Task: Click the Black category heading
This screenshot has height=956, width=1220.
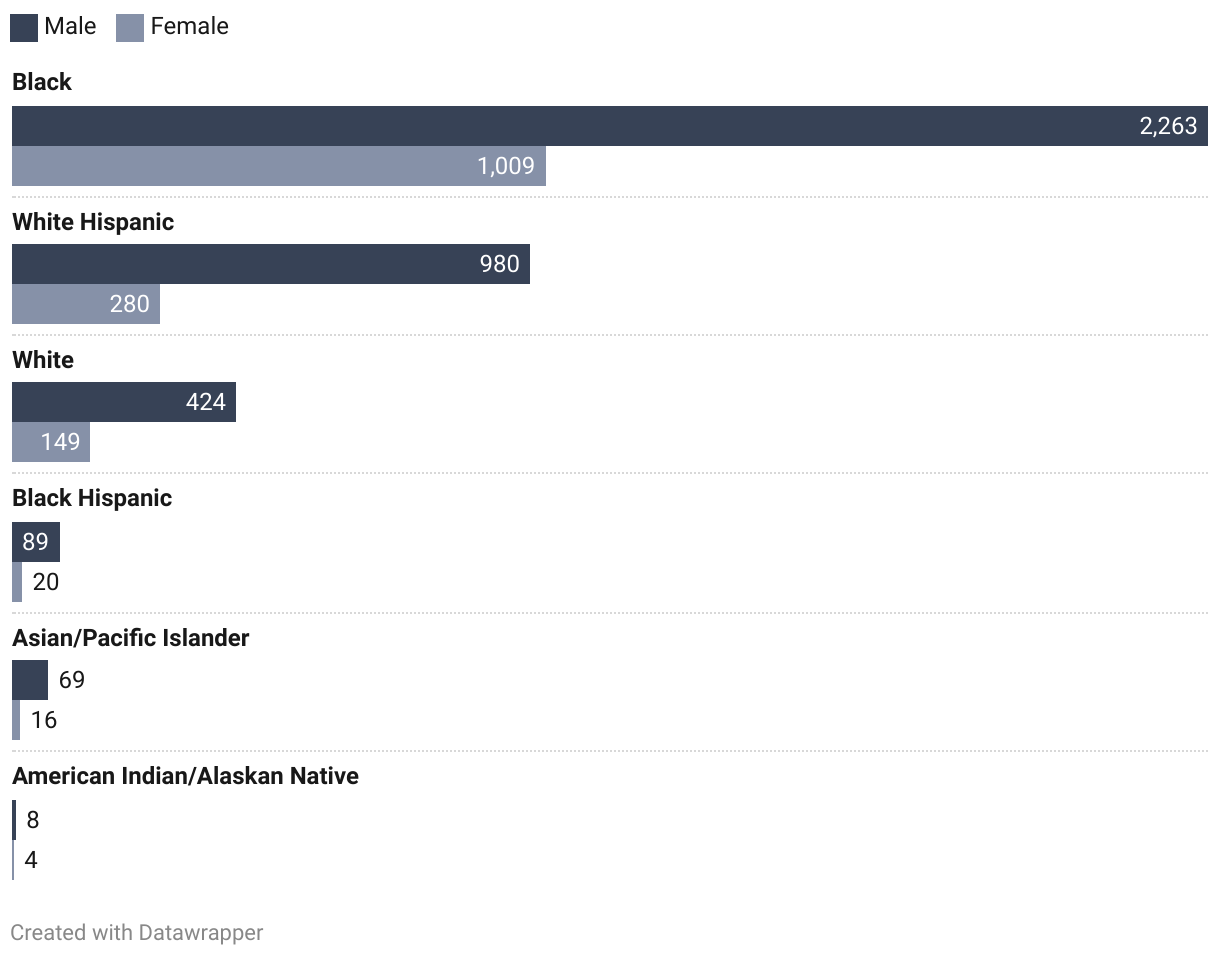Action: pos(42,82)
